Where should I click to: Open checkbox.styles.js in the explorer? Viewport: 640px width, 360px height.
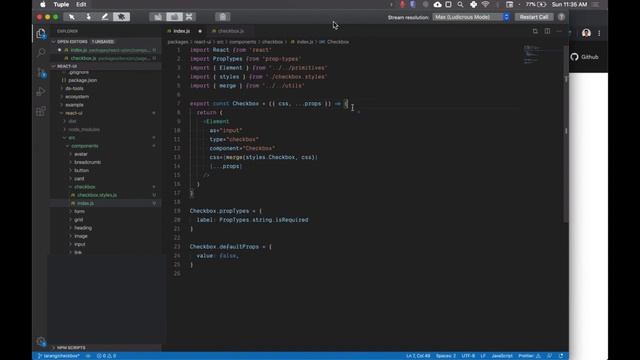coord(97,195)
